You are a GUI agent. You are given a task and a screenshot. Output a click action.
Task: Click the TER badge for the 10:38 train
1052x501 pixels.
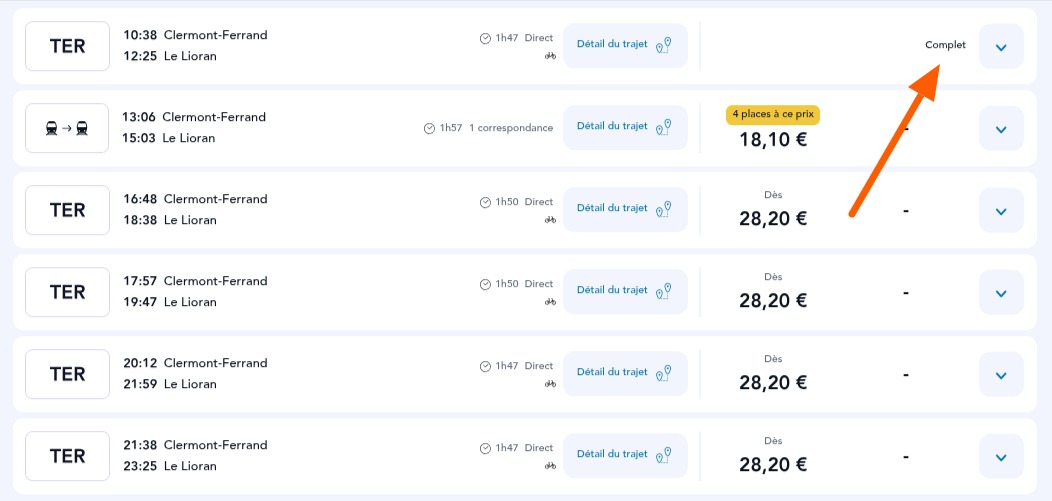click(x=67, y=46)
